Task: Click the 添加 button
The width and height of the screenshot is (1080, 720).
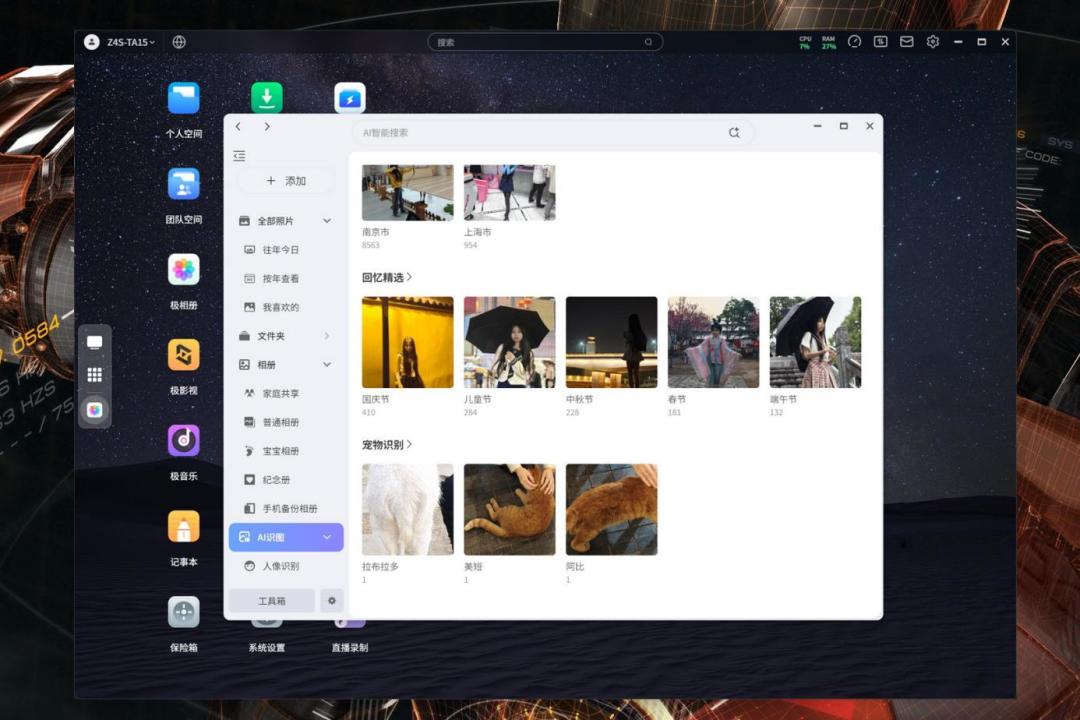Action: [286, 181]
